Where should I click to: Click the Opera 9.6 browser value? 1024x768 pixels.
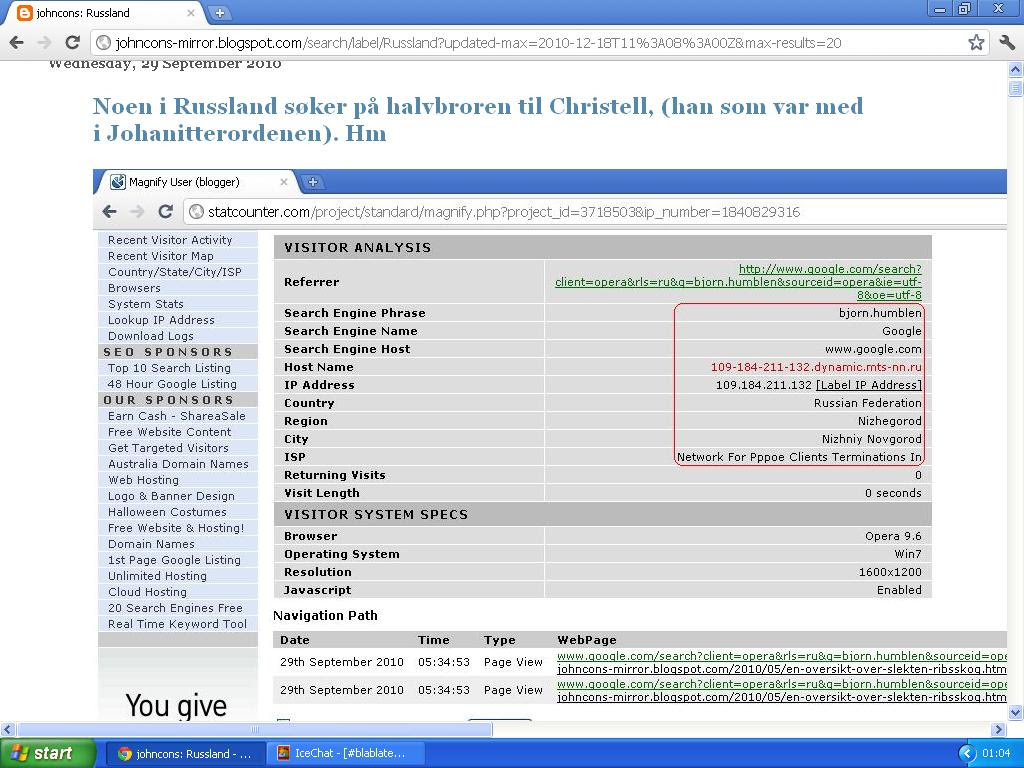tap(893, 536)
